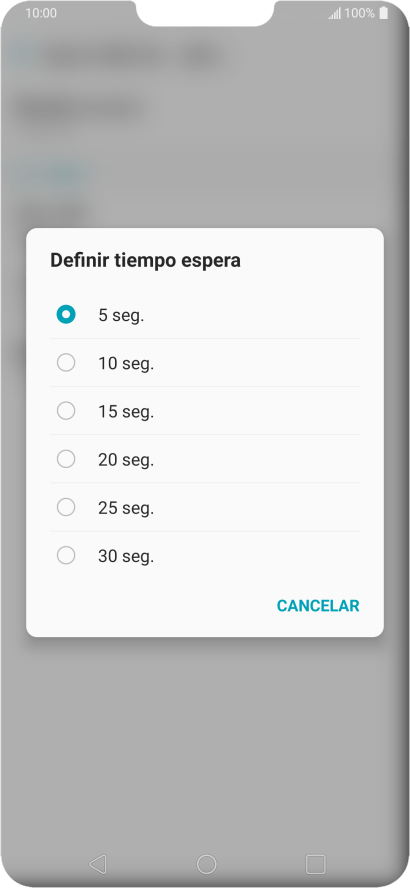The image size is (410, 888).
Task: Tap the 100% battery percentage text
Action: click(x=360, y=13)
